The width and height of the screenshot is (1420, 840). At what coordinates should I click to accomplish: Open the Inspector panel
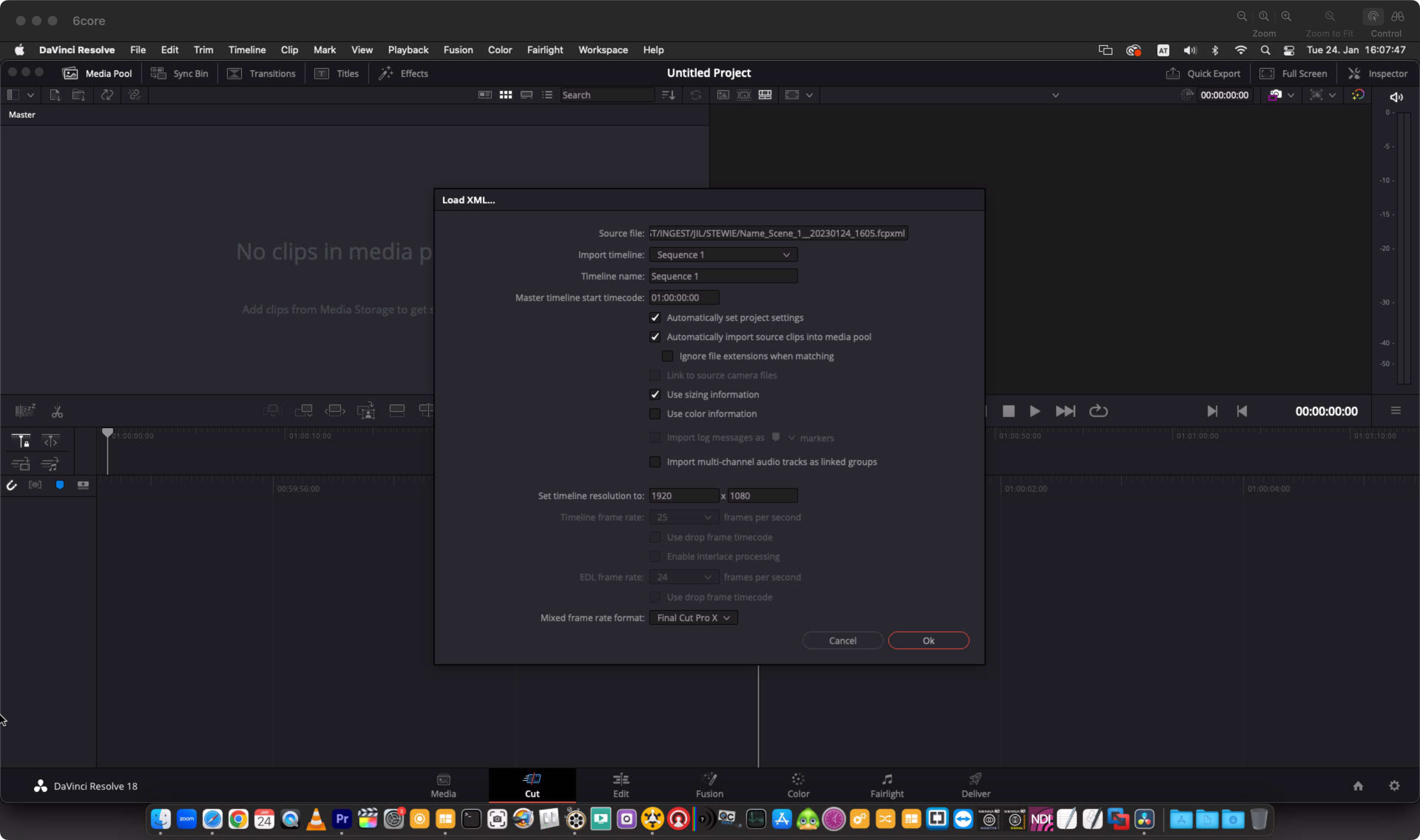(1377, 74)
